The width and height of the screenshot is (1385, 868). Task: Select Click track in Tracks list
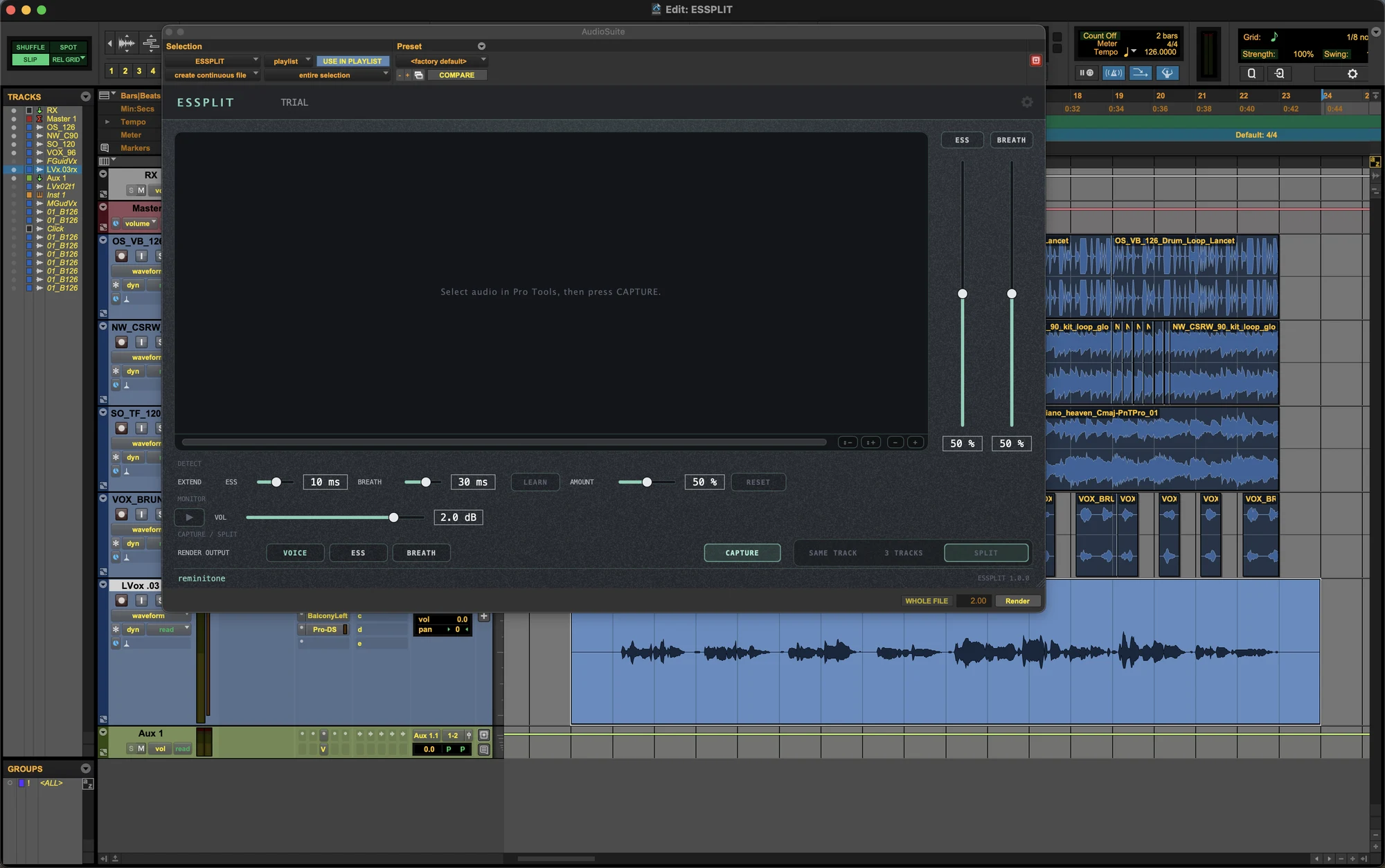point(55,228)
